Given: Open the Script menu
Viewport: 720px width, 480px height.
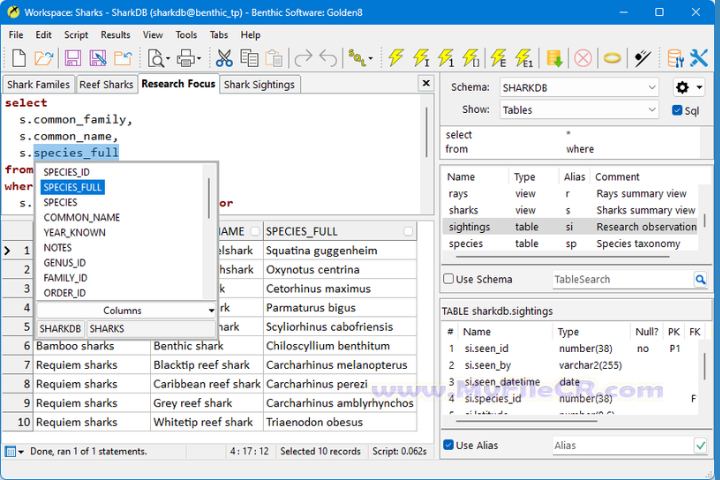Looking at the screenshot, I should (x=76, y=35).
